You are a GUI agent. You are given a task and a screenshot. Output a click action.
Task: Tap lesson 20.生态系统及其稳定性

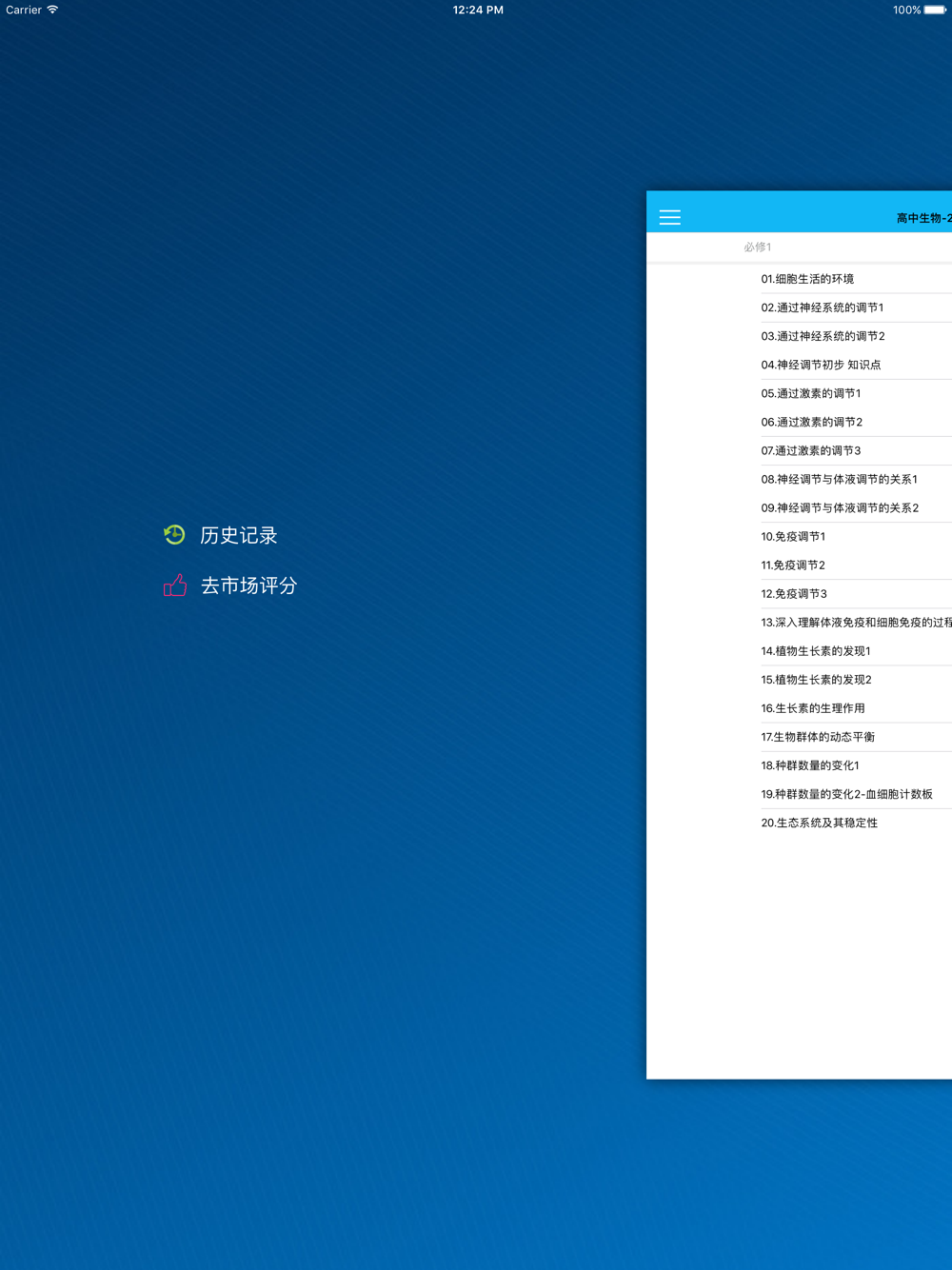819,823
